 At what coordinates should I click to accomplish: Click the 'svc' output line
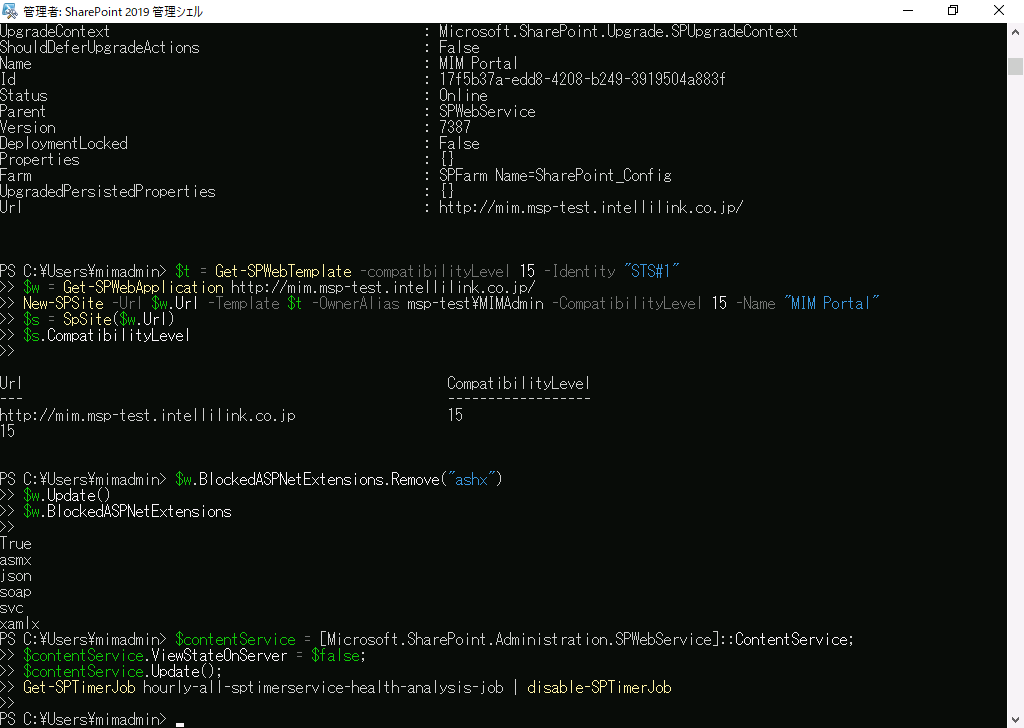(x=12, y=608)
